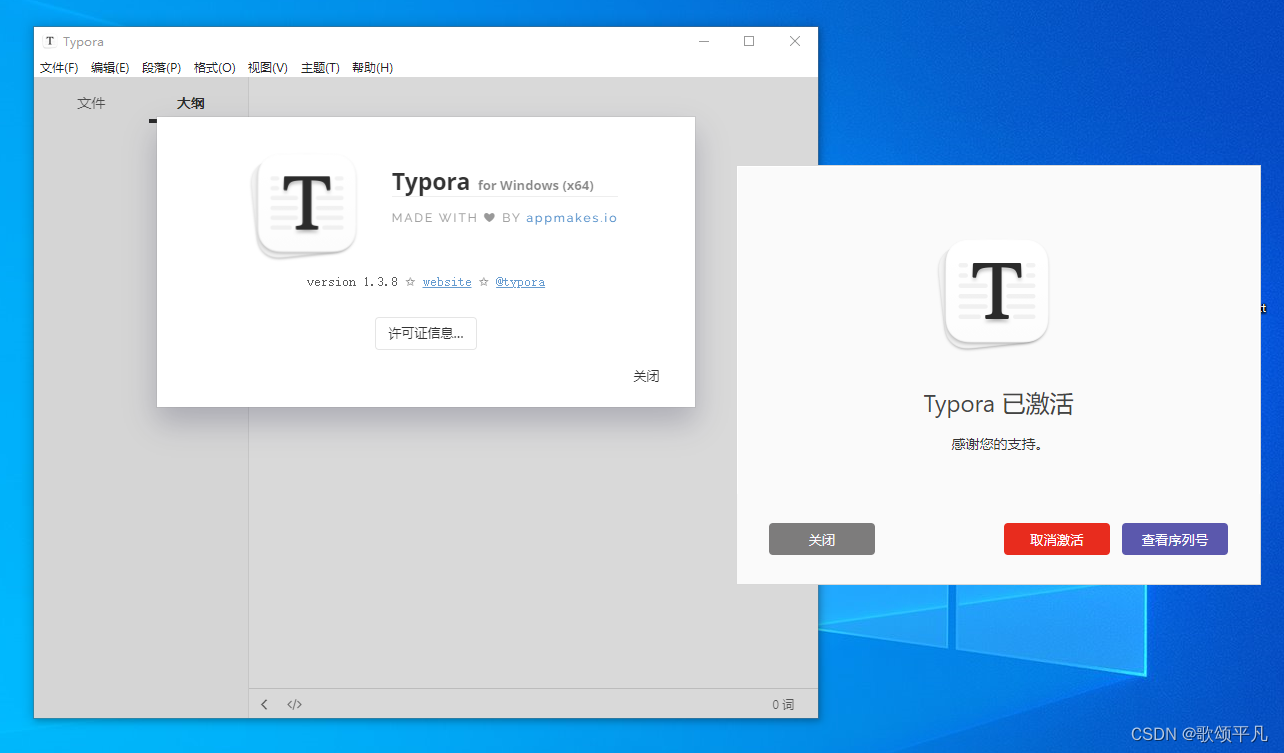Minimize the Typora window
1284x753 pixels.
point(704,41)
